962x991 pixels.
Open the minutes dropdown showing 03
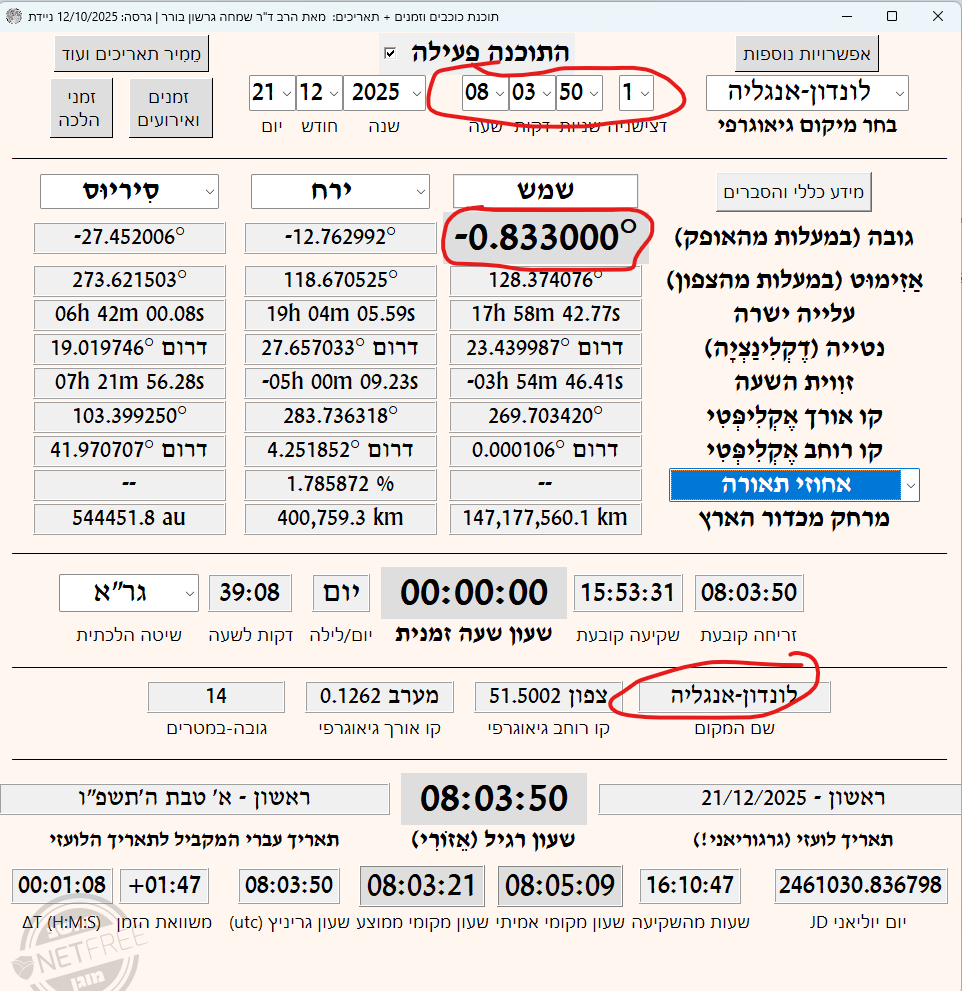(x=534, y=92)
